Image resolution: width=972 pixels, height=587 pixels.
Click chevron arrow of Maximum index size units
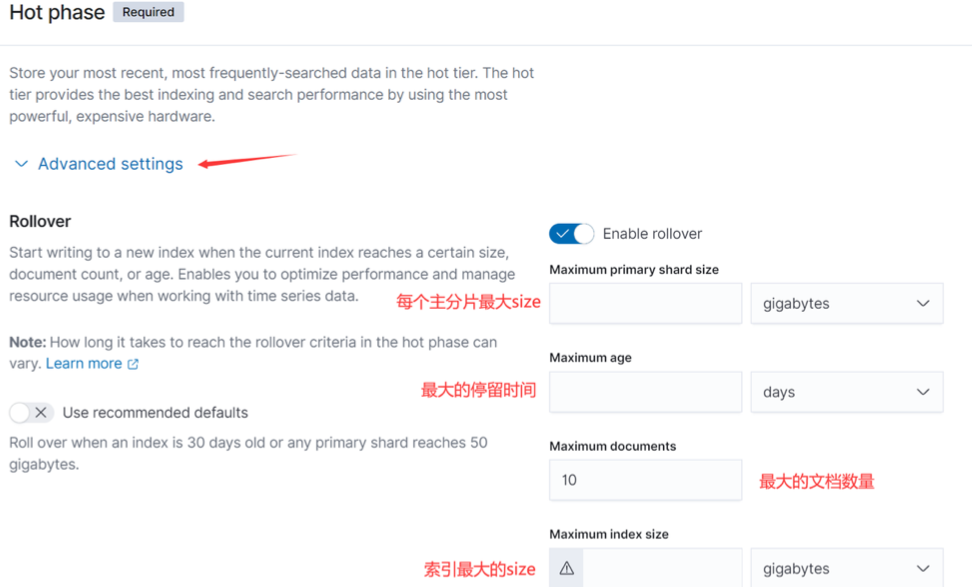[x=923, y=568]
